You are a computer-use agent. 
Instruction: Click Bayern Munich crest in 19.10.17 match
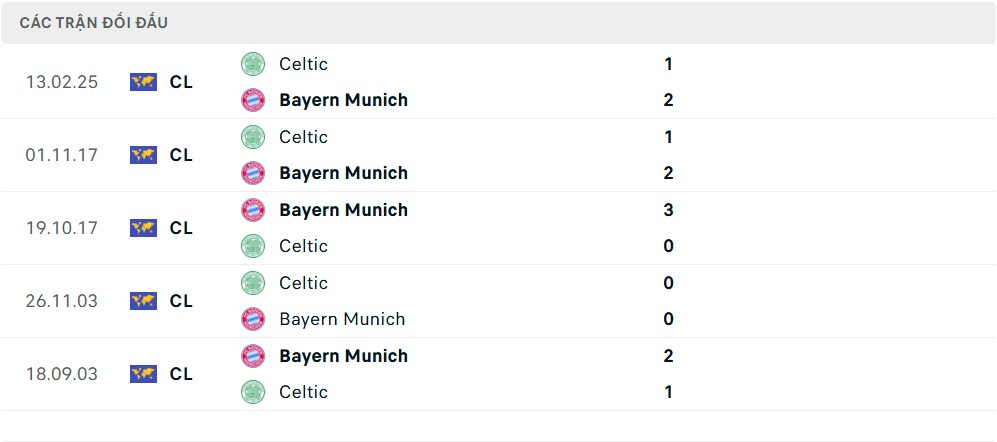tap(253, 210)
